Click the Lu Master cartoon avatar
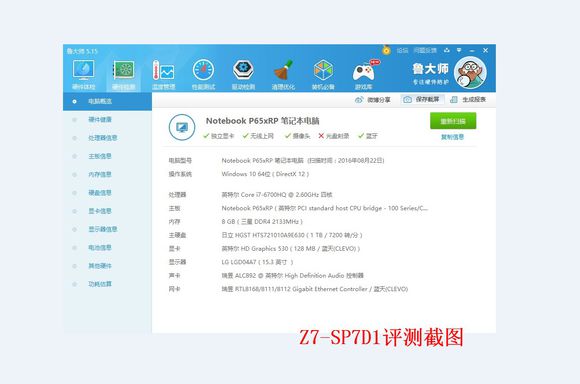The width and height of the screenshot is (580, 384). [470, 73]
